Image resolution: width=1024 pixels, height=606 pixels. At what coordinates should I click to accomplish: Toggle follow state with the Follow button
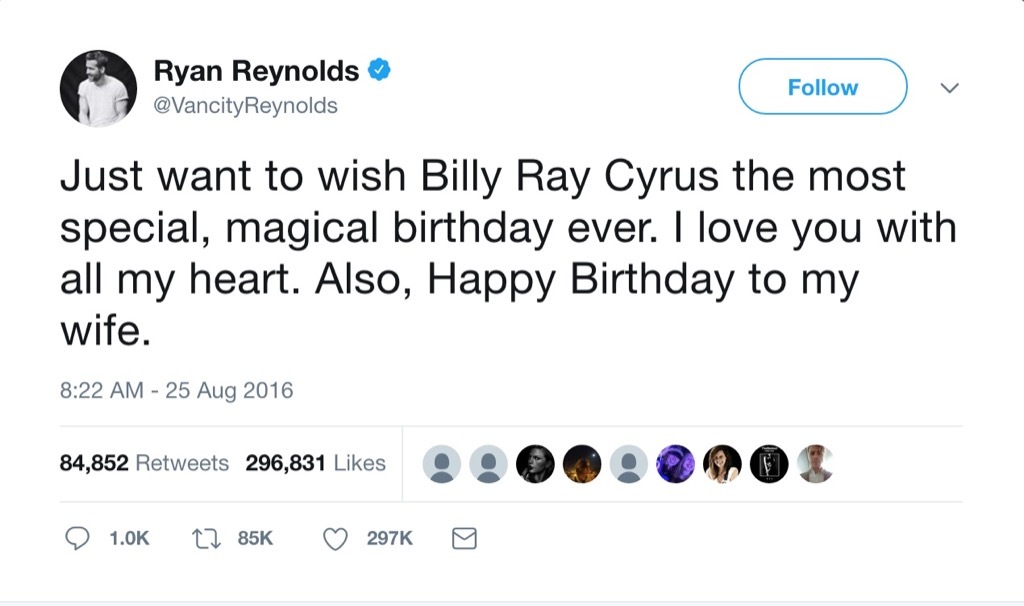(821, 87)
